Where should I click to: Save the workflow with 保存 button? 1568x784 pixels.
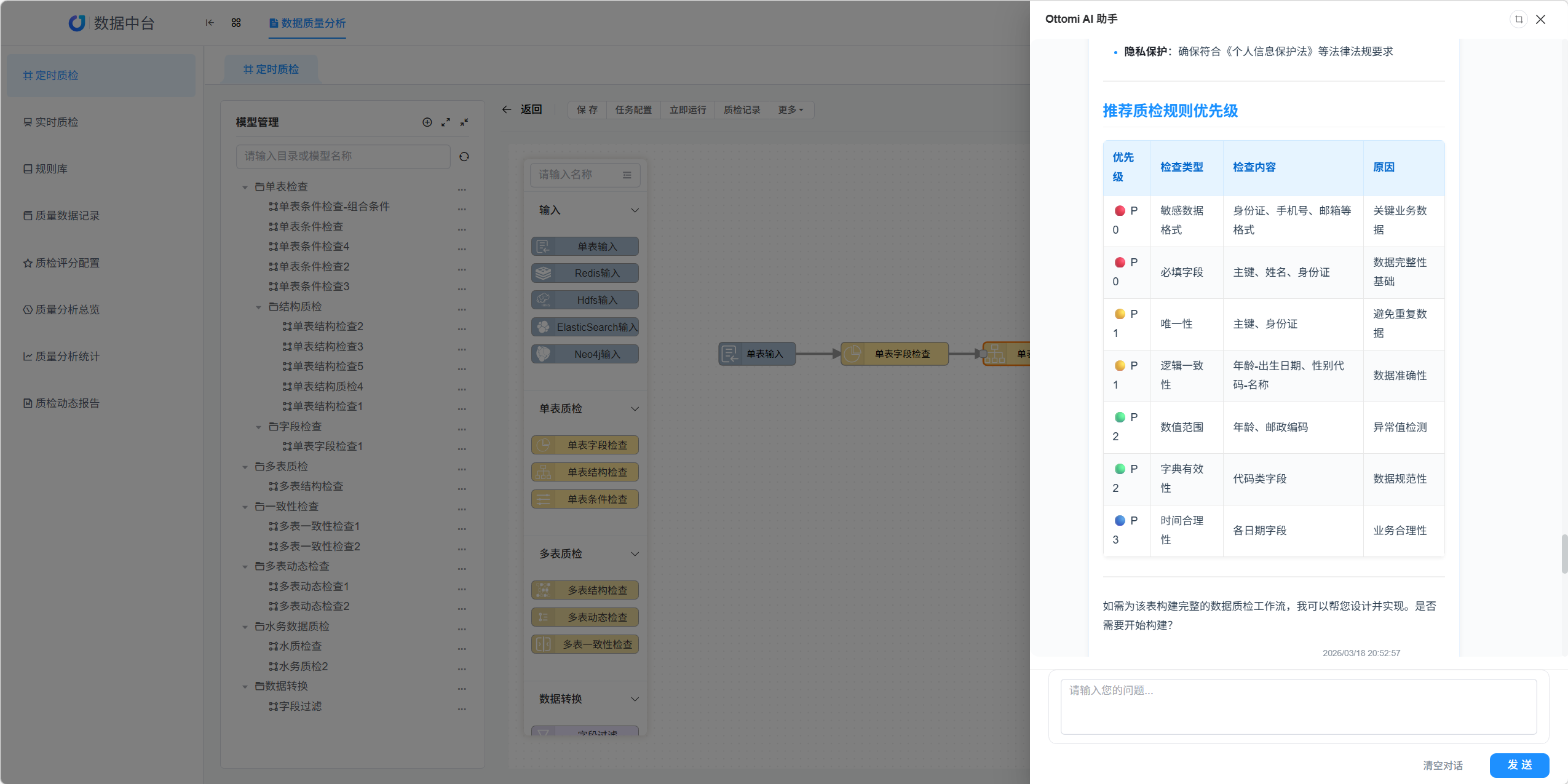(585, 109)
